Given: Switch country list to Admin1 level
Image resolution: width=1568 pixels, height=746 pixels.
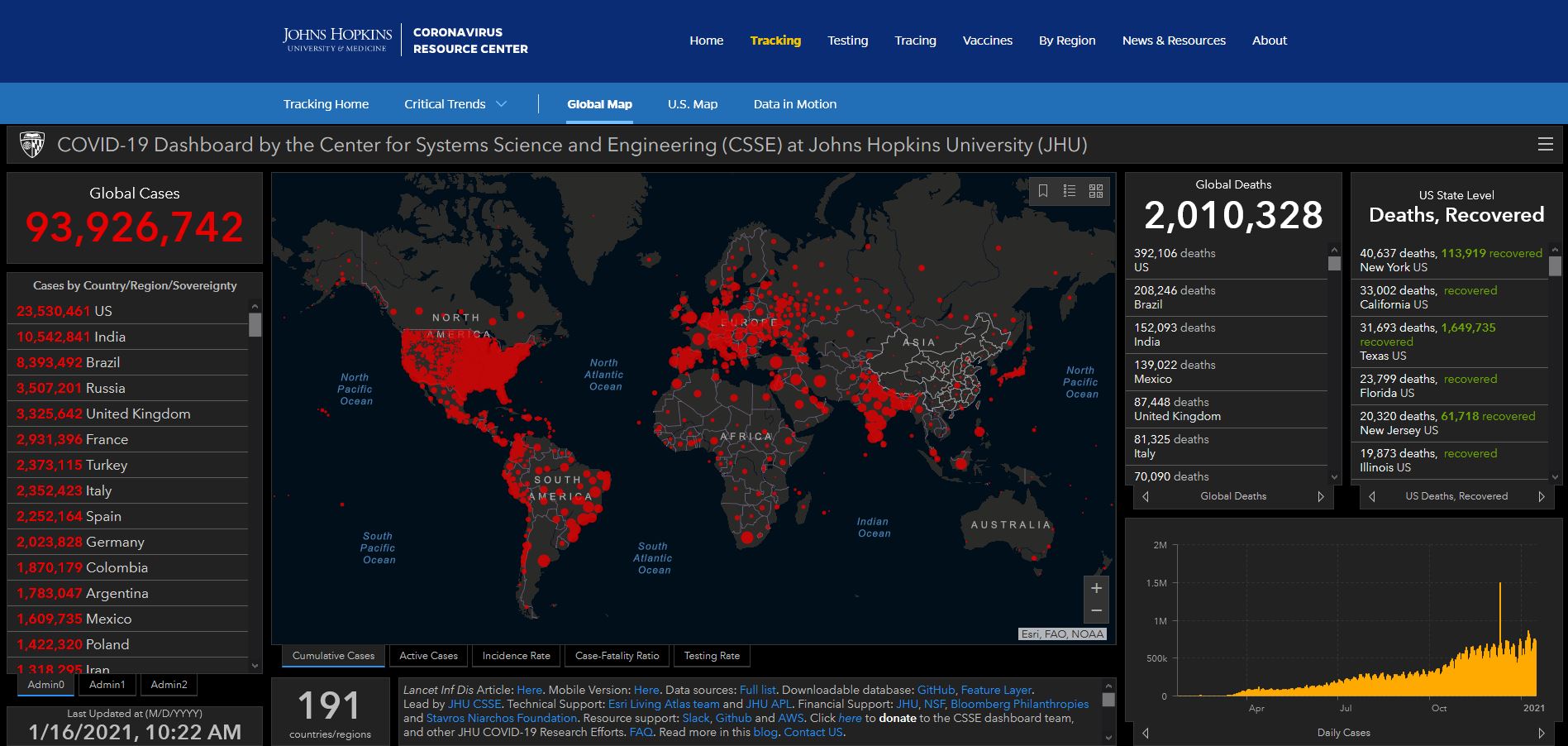Looking at the screenshot, I should coord(107,685).
